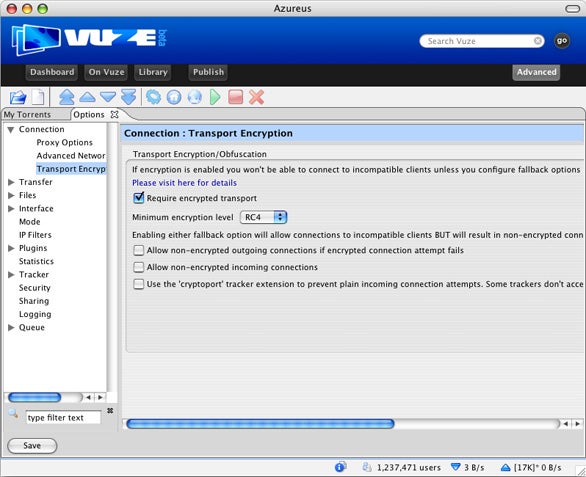Click download speed arrow in status bar

455,467
